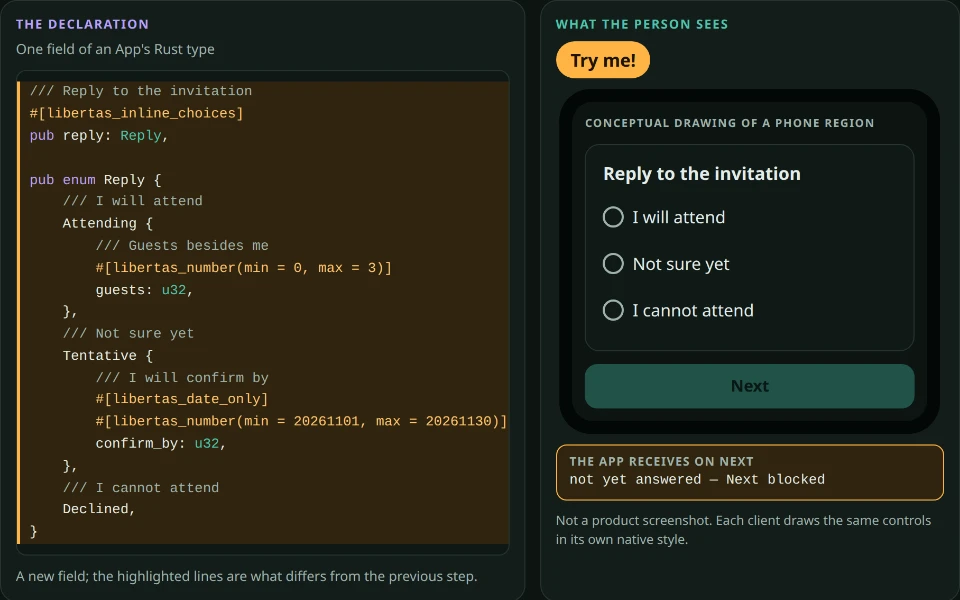Click the enum variant line "Declined,"
Screen dimensions: 960x600
99,509
